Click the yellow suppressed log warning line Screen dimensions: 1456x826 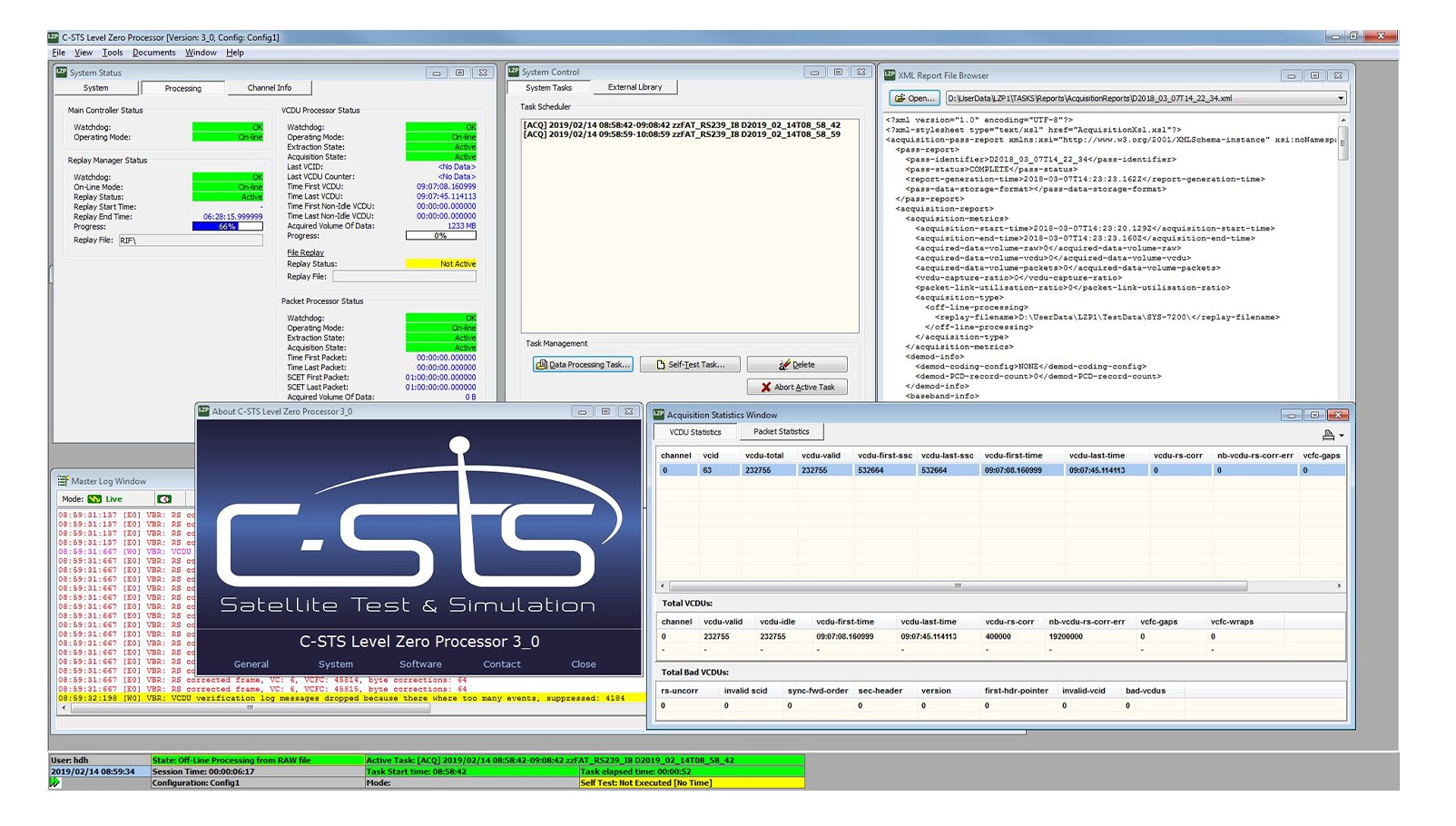(351, 698)
